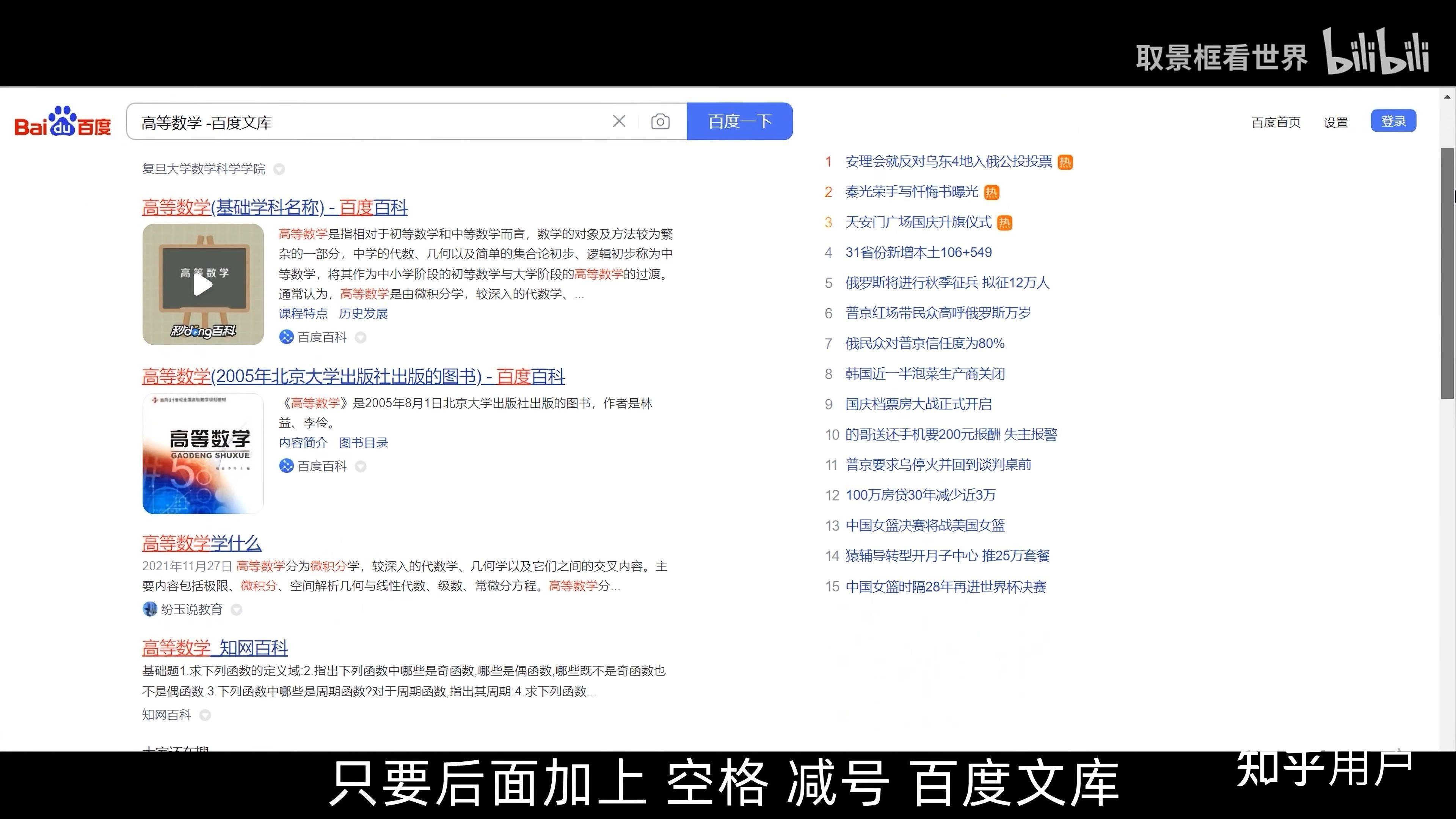The width and height of the screenshot is (1456, 819).
Task: Open 高等数学(2005年北京大学出版社出版的图书) result
Action: (x=353, y=376)
